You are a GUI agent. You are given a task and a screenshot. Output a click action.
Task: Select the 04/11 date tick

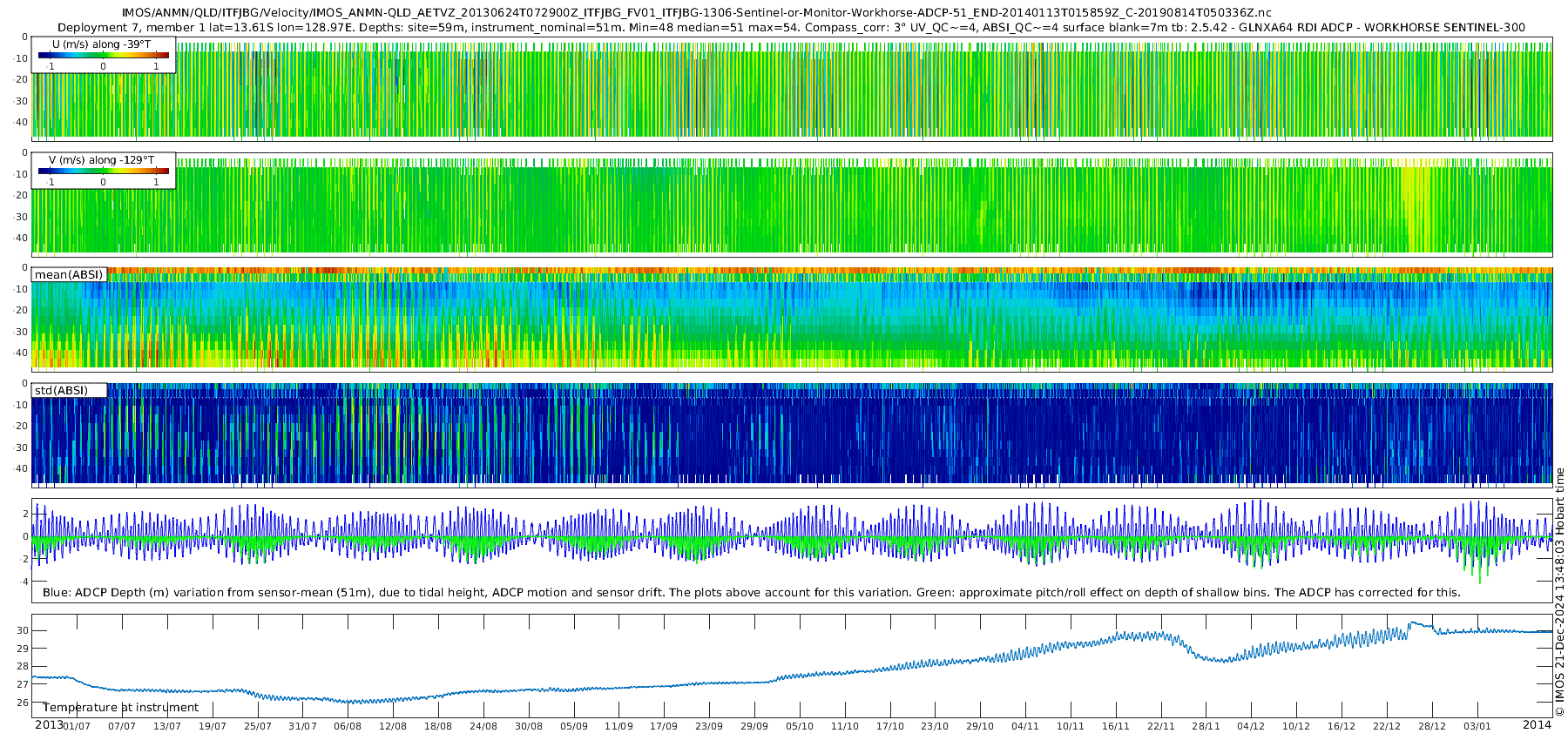[x=1025, y=726]
